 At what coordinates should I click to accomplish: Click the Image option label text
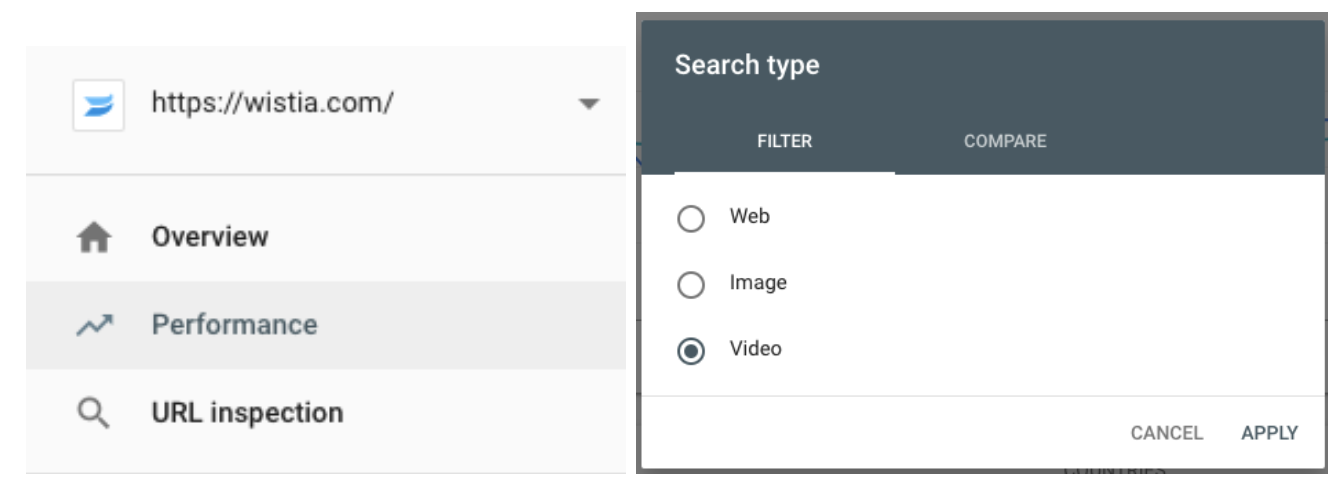click(758, 283)
